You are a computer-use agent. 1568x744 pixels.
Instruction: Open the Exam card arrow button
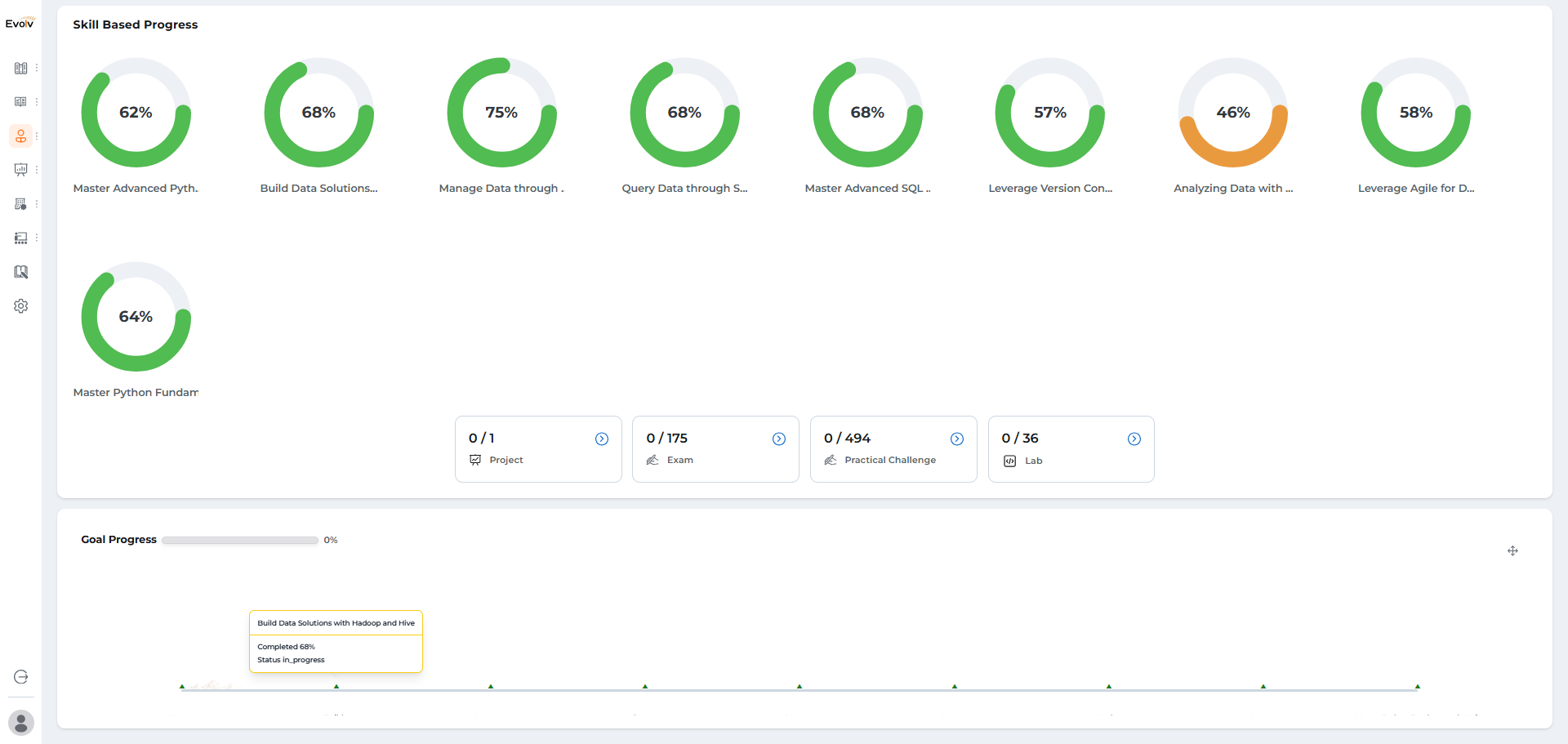[779, 439]
